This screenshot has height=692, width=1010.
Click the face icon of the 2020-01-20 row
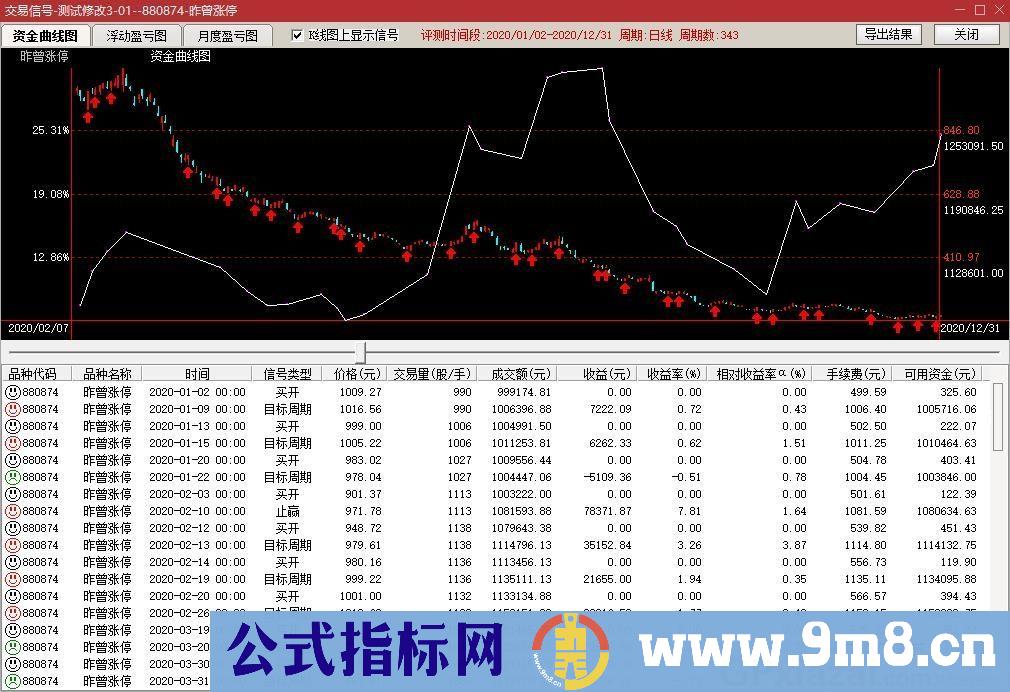click(13, 460)
